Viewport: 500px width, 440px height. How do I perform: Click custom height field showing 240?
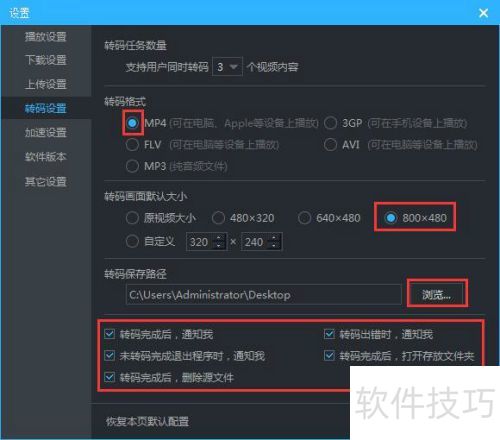pos(255,242)
